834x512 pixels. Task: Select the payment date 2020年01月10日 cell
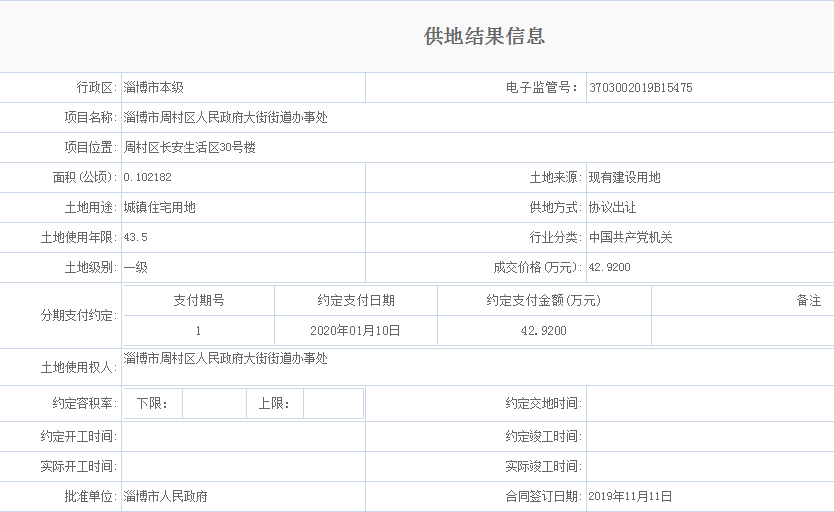pyautogui.click(x=355, y=331)
